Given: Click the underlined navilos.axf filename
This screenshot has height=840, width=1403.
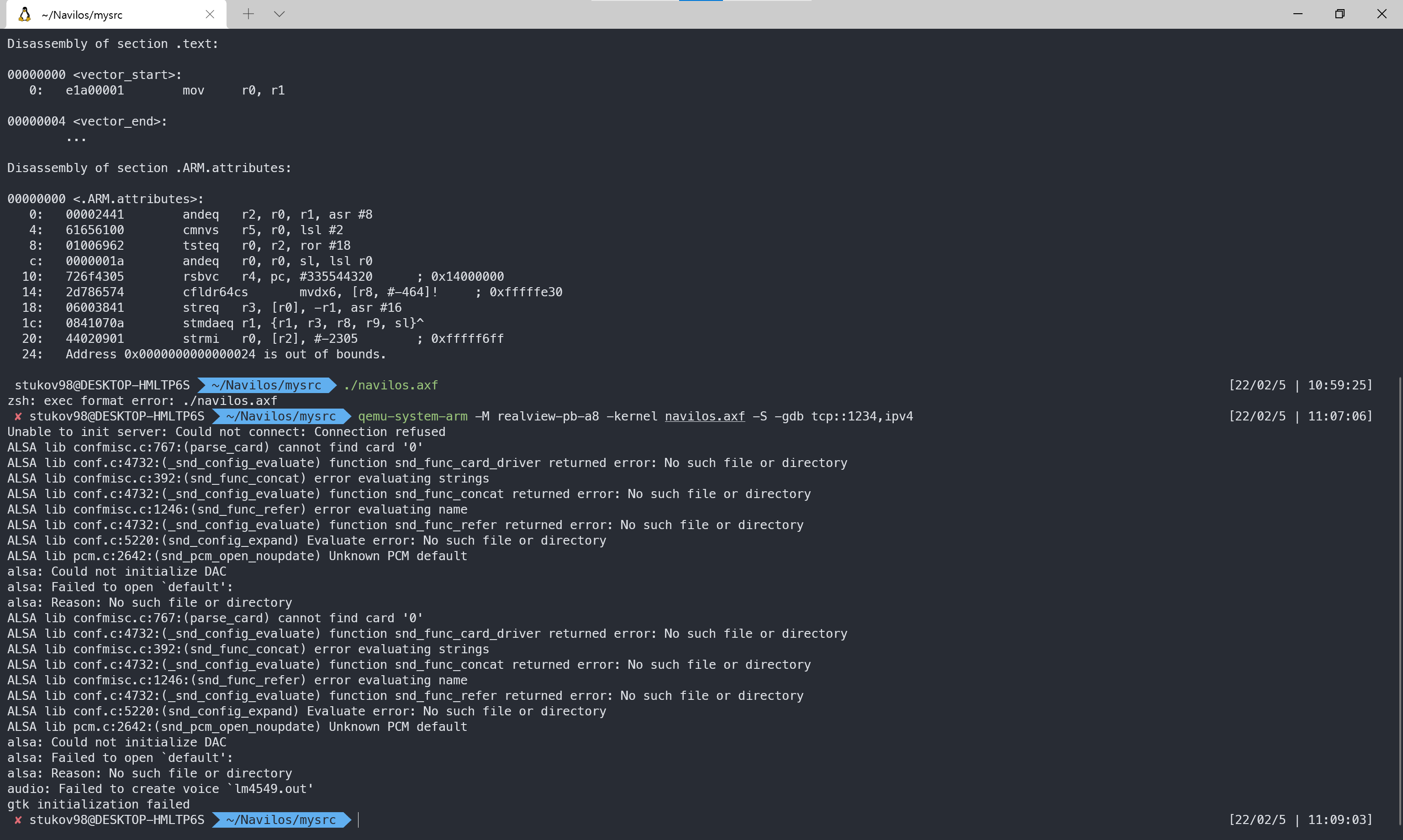Looking at the screenshot, I should coord(704,416).
